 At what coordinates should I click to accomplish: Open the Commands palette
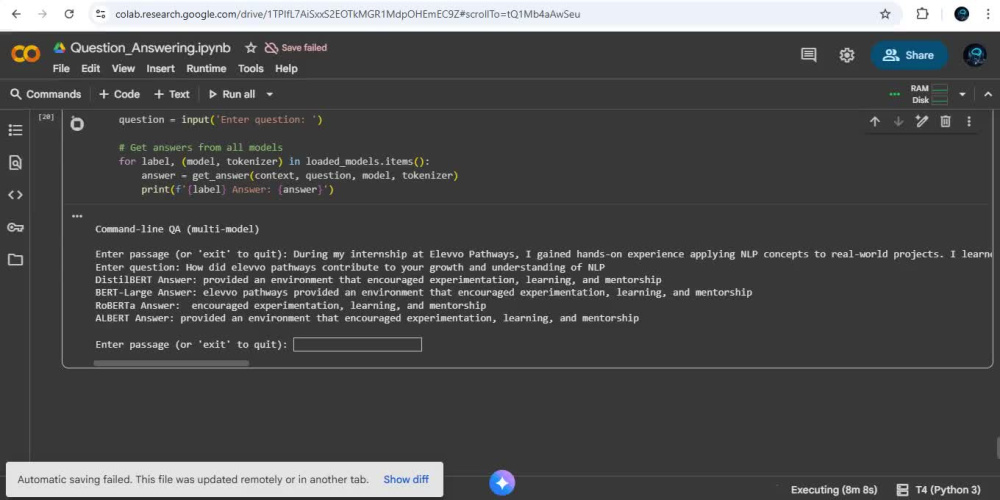(46, 94)
